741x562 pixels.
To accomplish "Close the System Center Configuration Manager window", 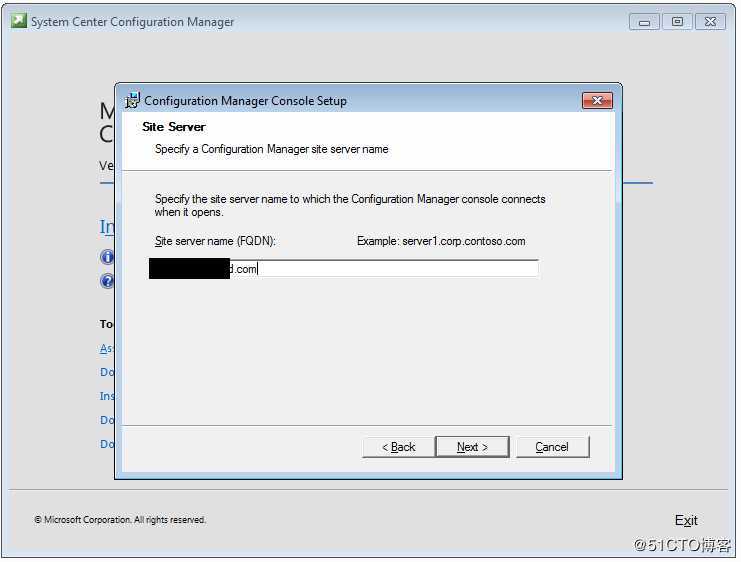I will pos(710,22).
